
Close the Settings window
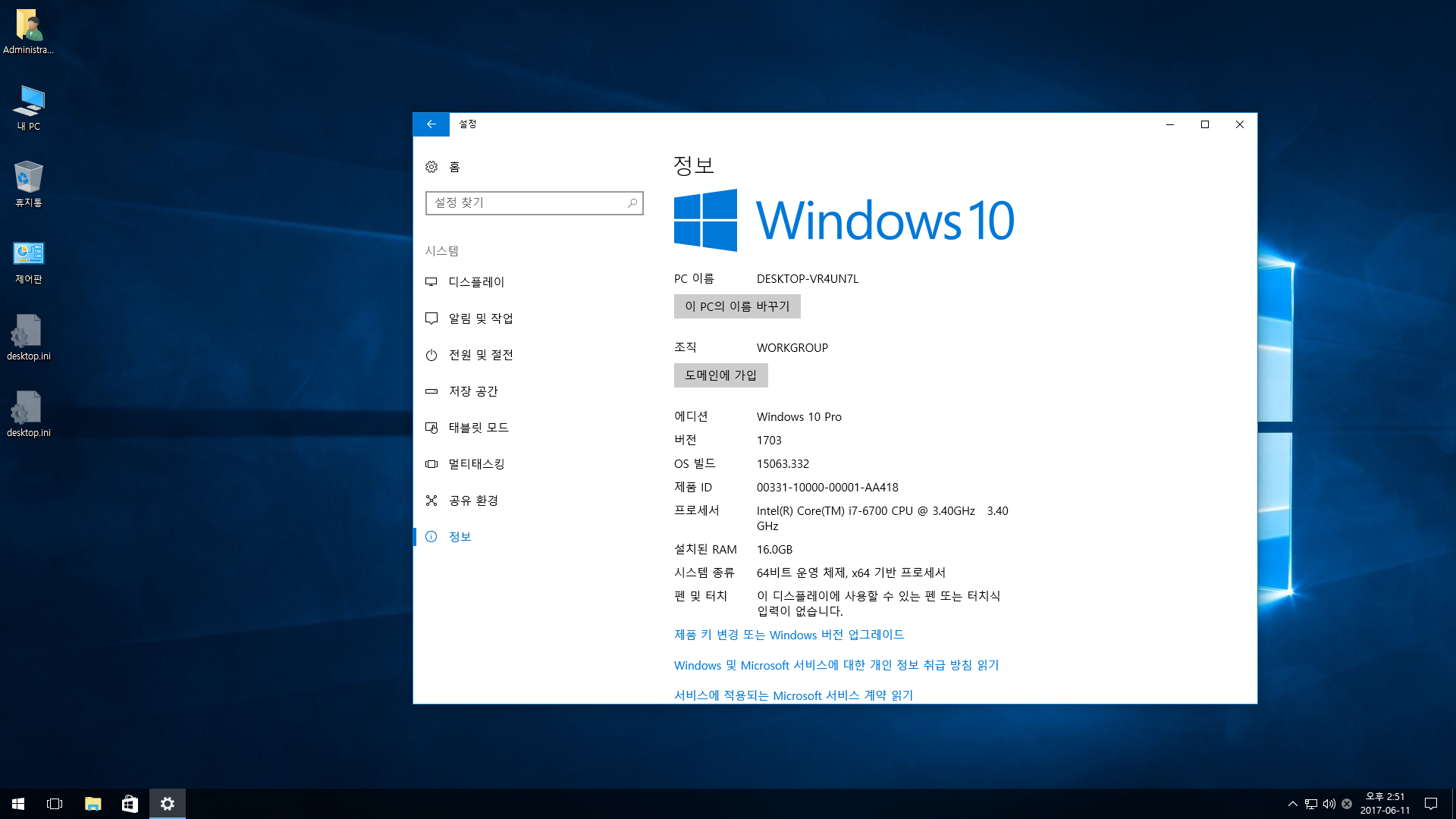pyautogui.click(x=1240, y=124)
